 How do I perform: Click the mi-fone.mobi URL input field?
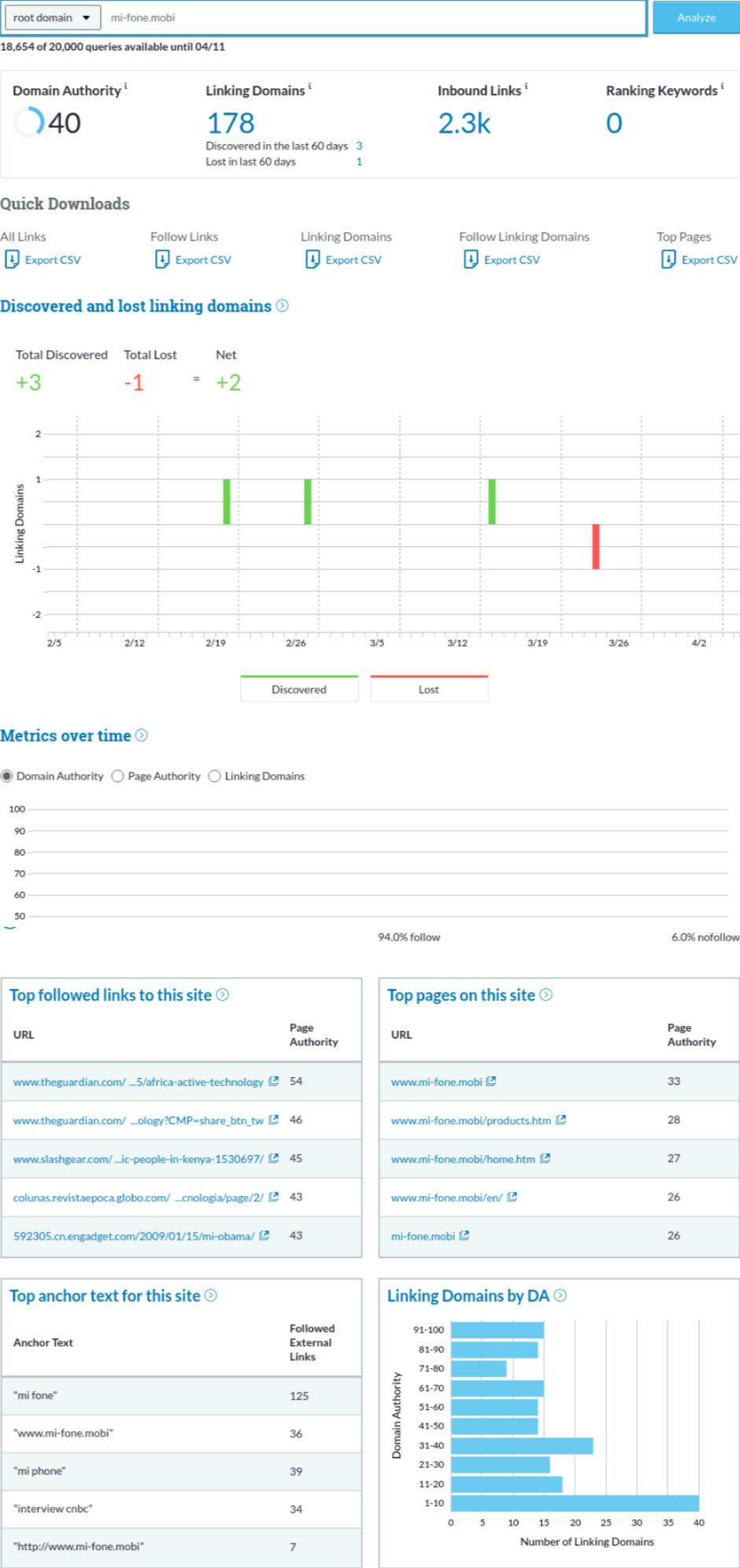click(374, 17)
